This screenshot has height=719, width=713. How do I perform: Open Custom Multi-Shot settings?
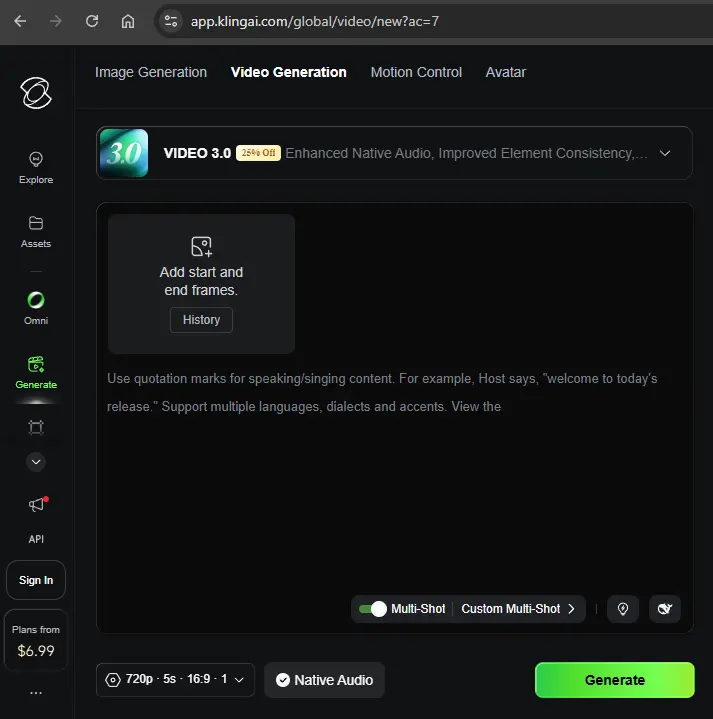tap(518, 609)
